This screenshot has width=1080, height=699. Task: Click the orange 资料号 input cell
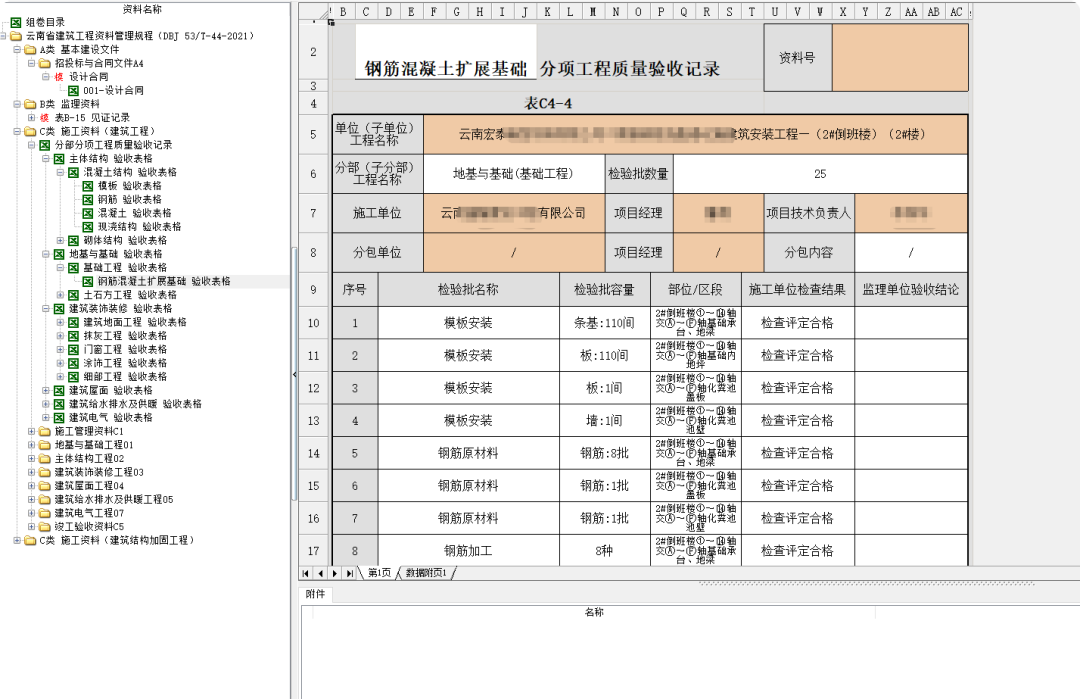pos(900,57)
